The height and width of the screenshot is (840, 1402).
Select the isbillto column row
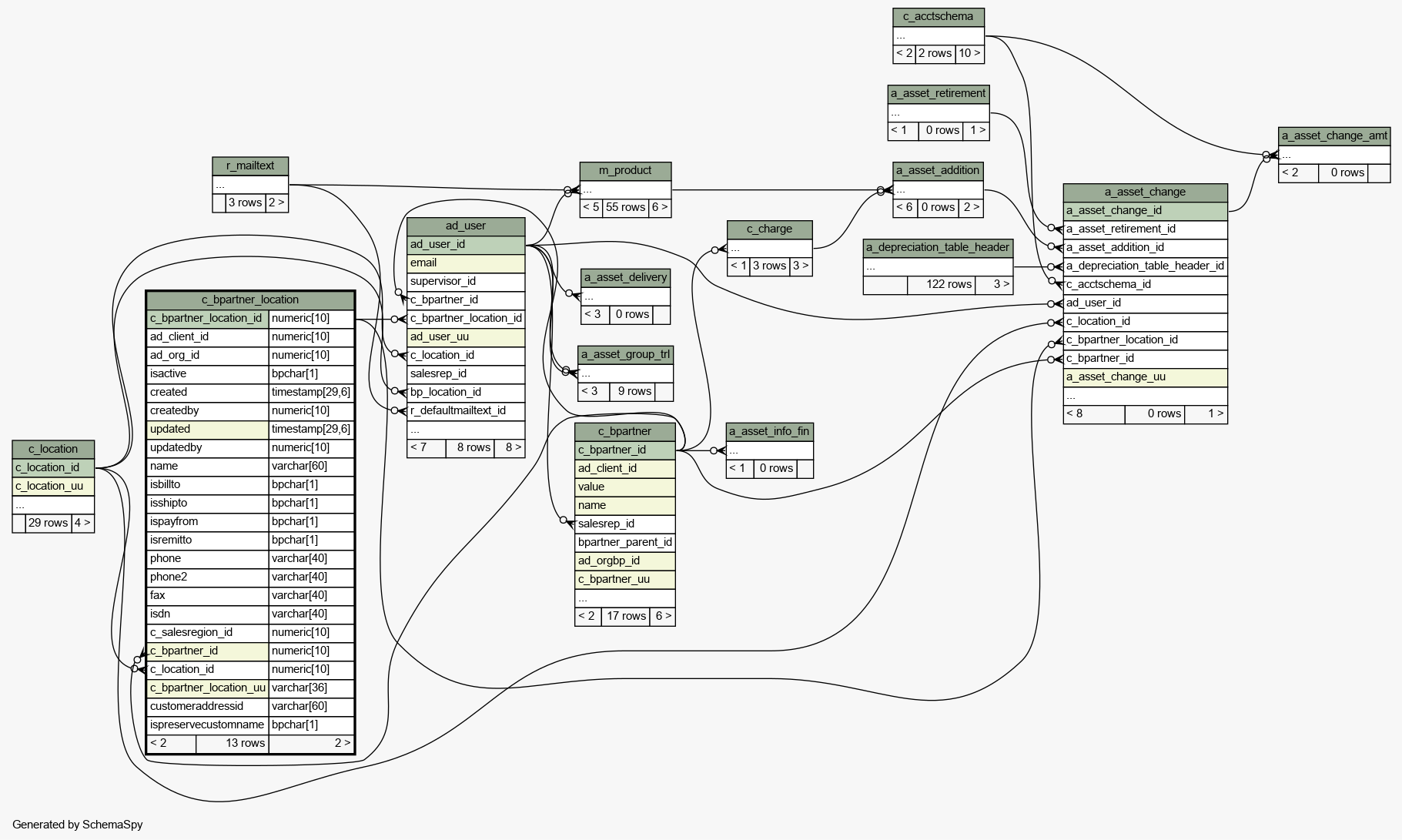[250, 485]
